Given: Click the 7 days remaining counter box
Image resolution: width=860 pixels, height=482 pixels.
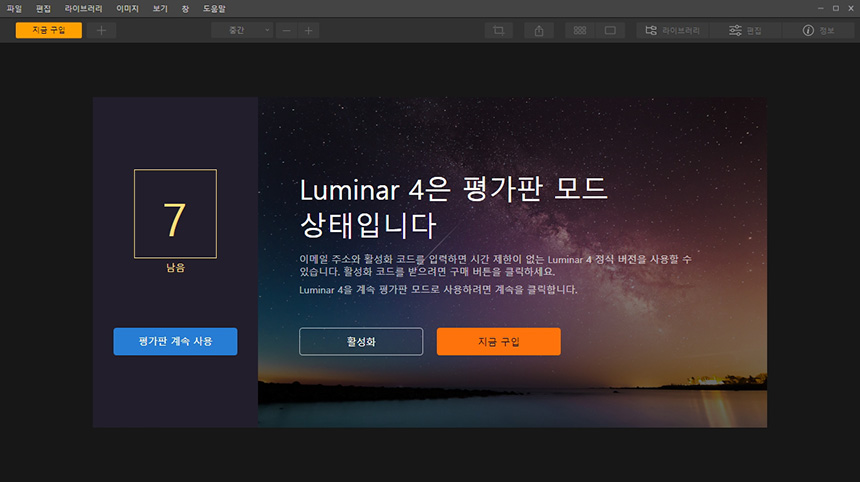Looking at the screenshot, I should point(176,214).
